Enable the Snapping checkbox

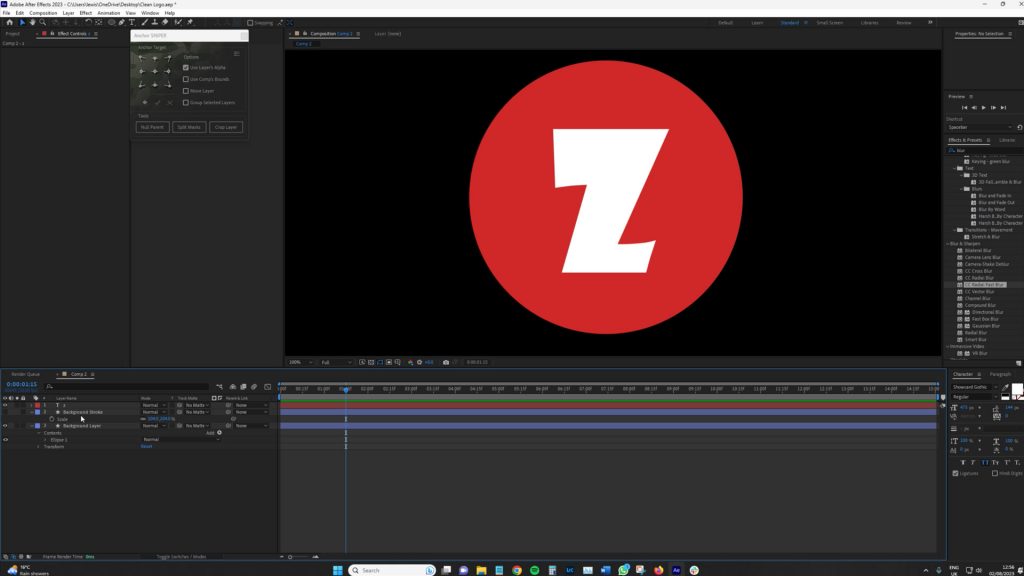[x=250, y=23]
